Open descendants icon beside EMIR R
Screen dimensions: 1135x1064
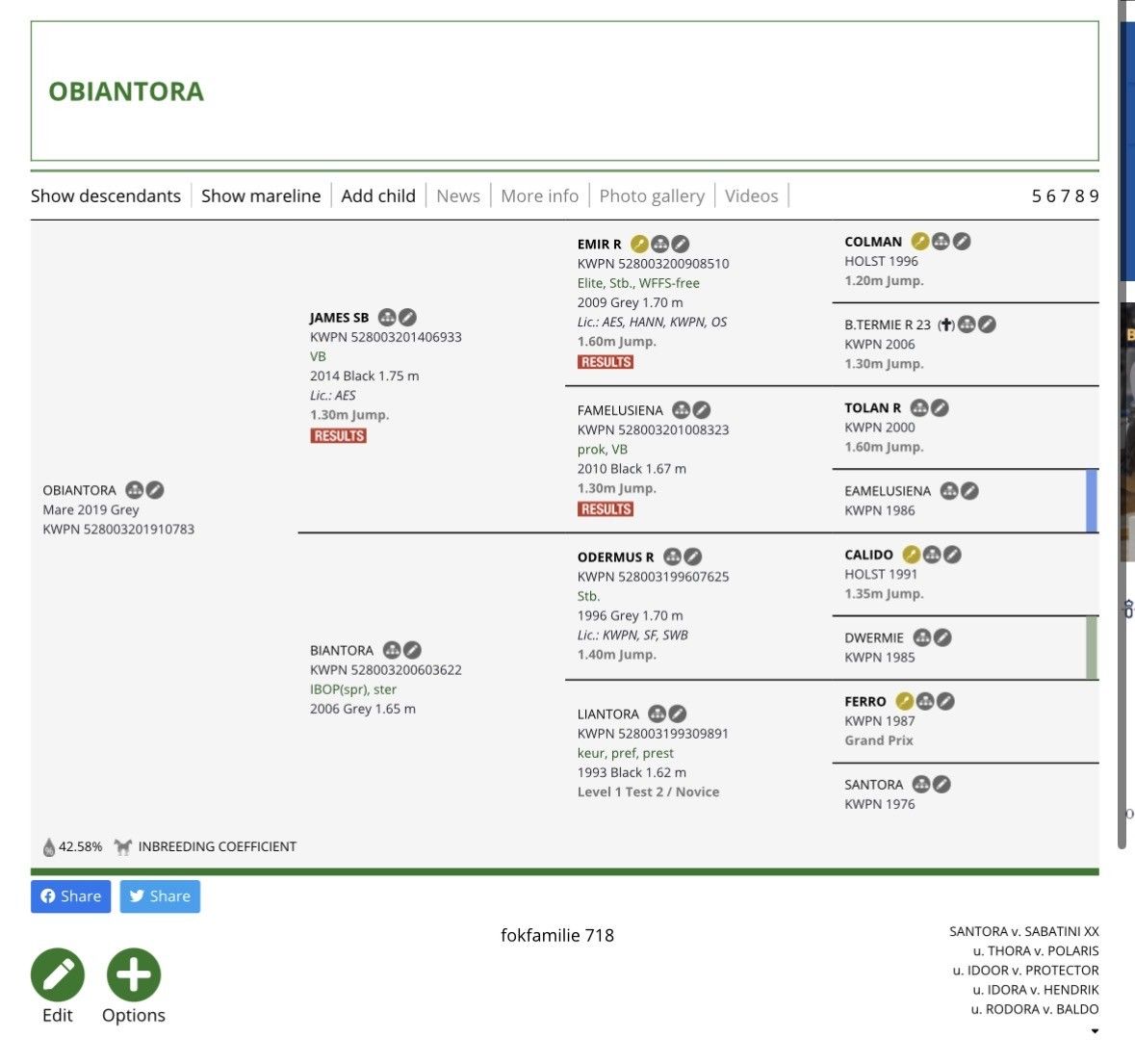click(x=659, y=244)
